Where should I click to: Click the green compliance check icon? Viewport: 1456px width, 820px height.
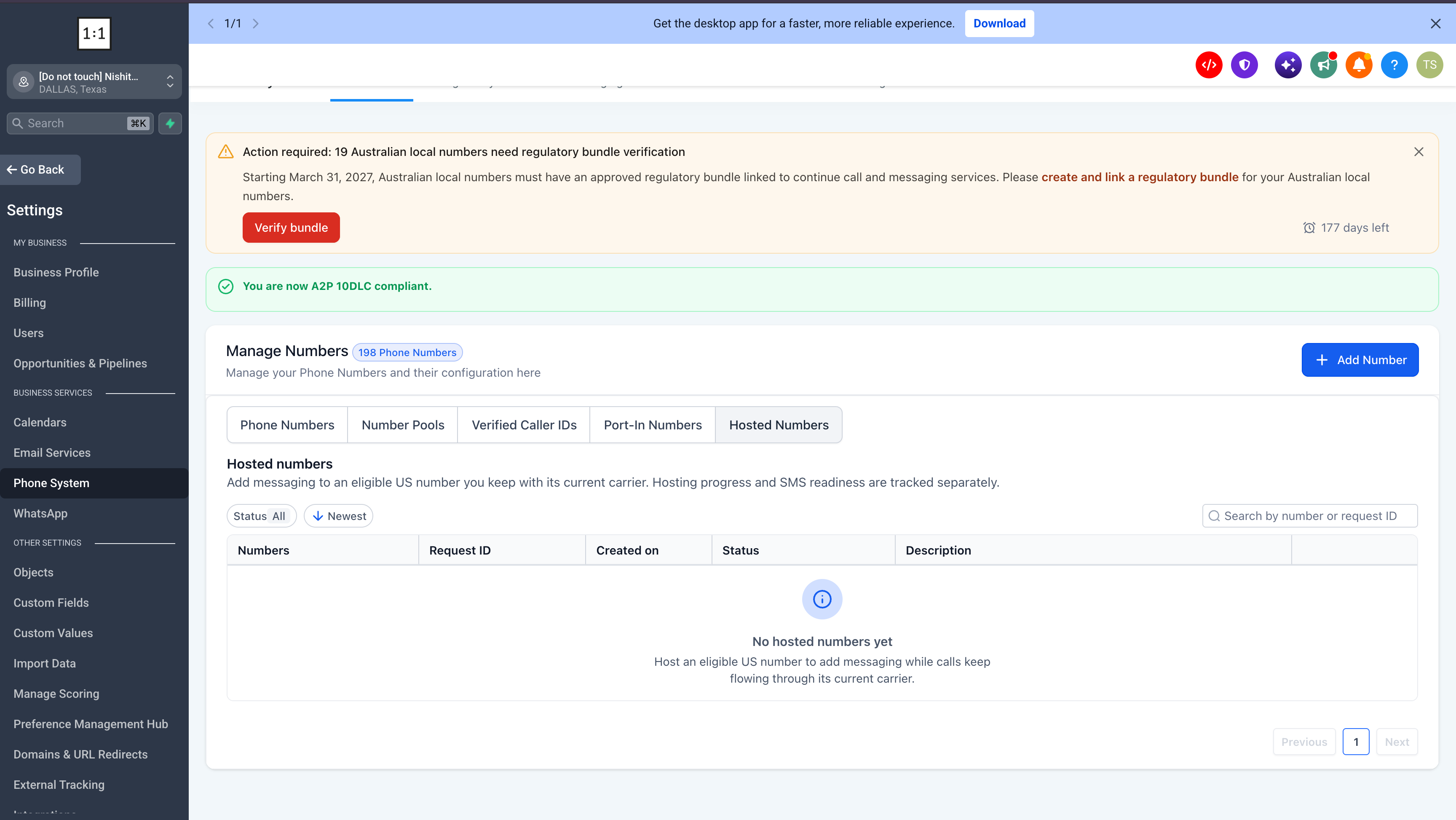[x=225, y=287]
